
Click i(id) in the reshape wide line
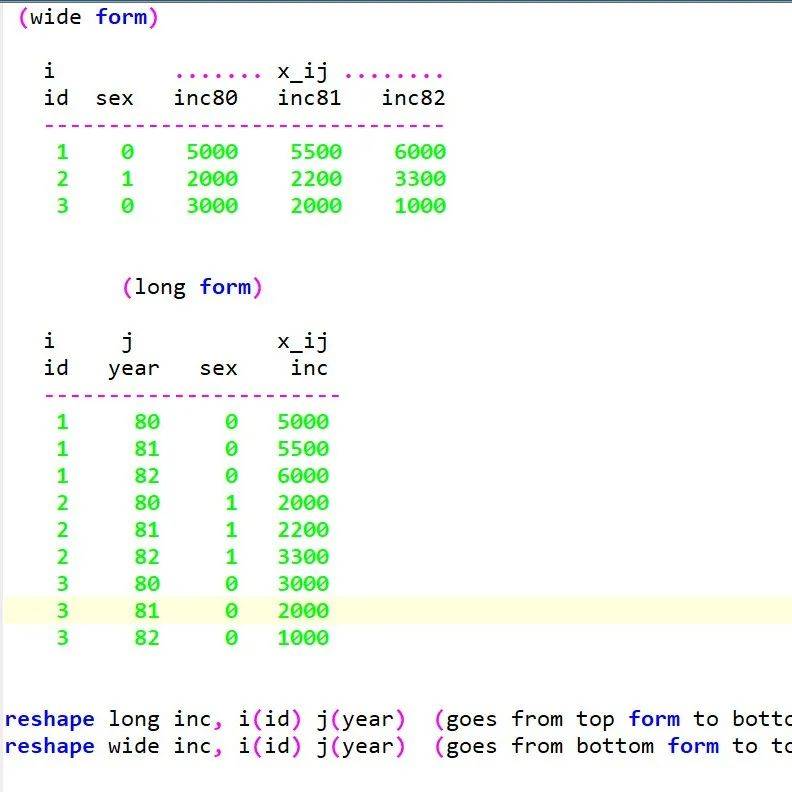tap(270, 746)
